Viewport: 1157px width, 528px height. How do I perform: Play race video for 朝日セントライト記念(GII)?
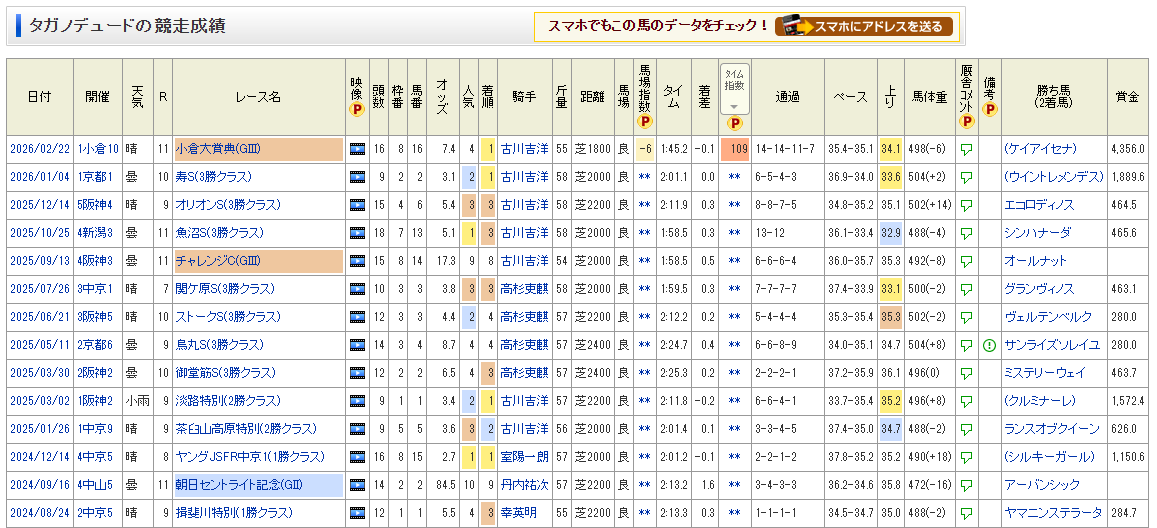point(357,485)
